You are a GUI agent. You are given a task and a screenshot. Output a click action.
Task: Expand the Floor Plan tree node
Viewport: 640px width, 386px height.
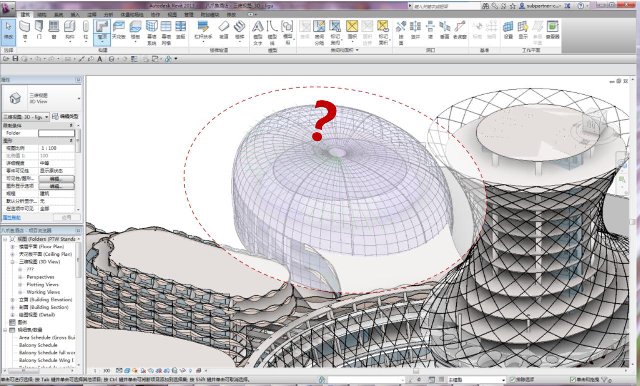13,246
